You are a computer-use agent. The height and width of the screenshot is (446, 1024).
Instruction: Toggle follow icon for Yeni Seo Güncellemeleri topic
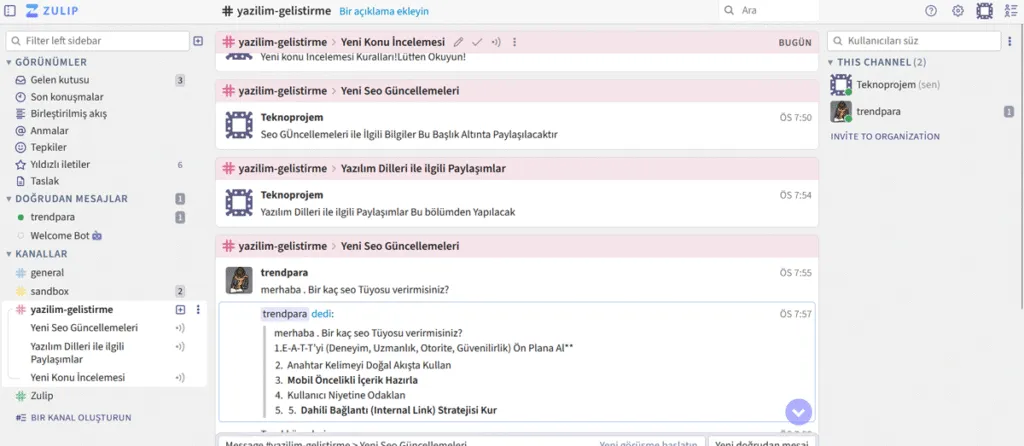(180, 327)
